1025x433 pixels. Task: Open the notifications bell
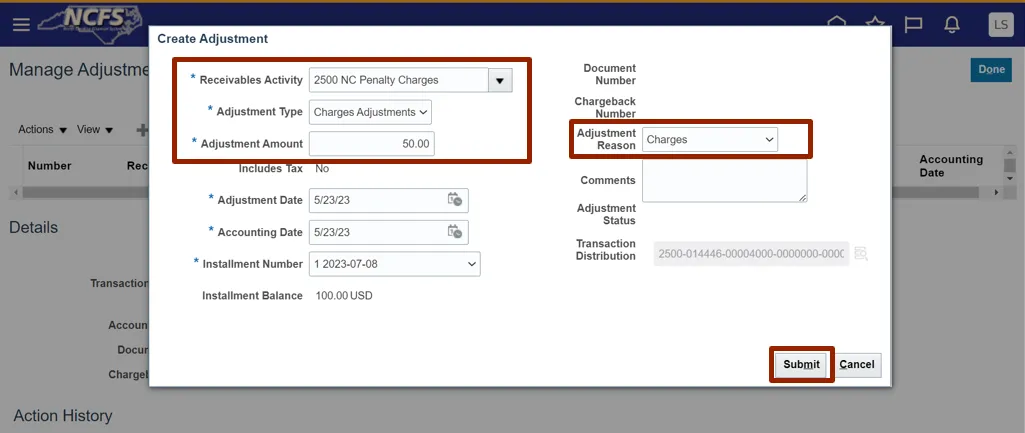952,24
